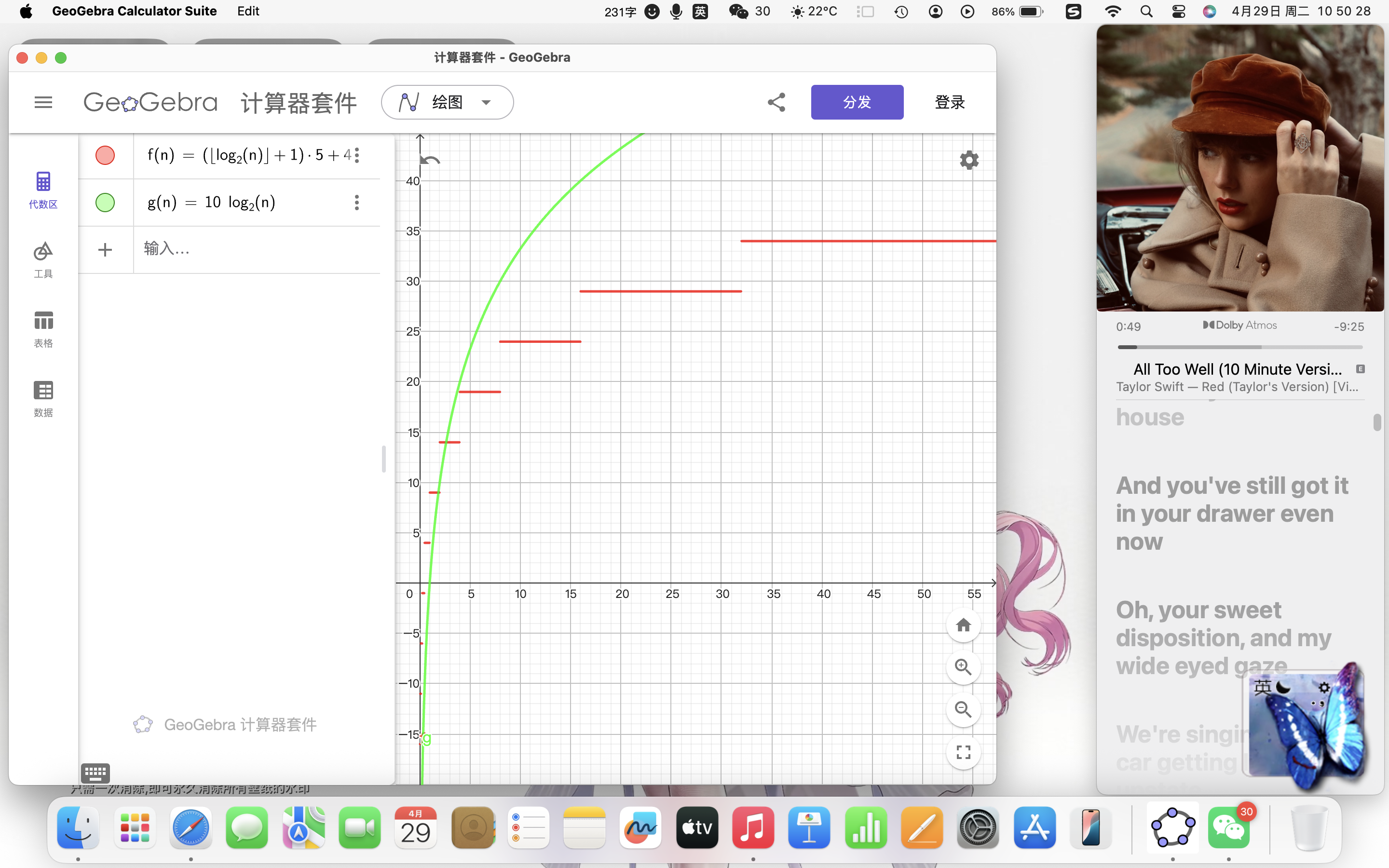Image resolution: width=1389 pixels, height=868 pixels.
Task: Click the Wi-Fi status icon
Action: (1113, 12)
